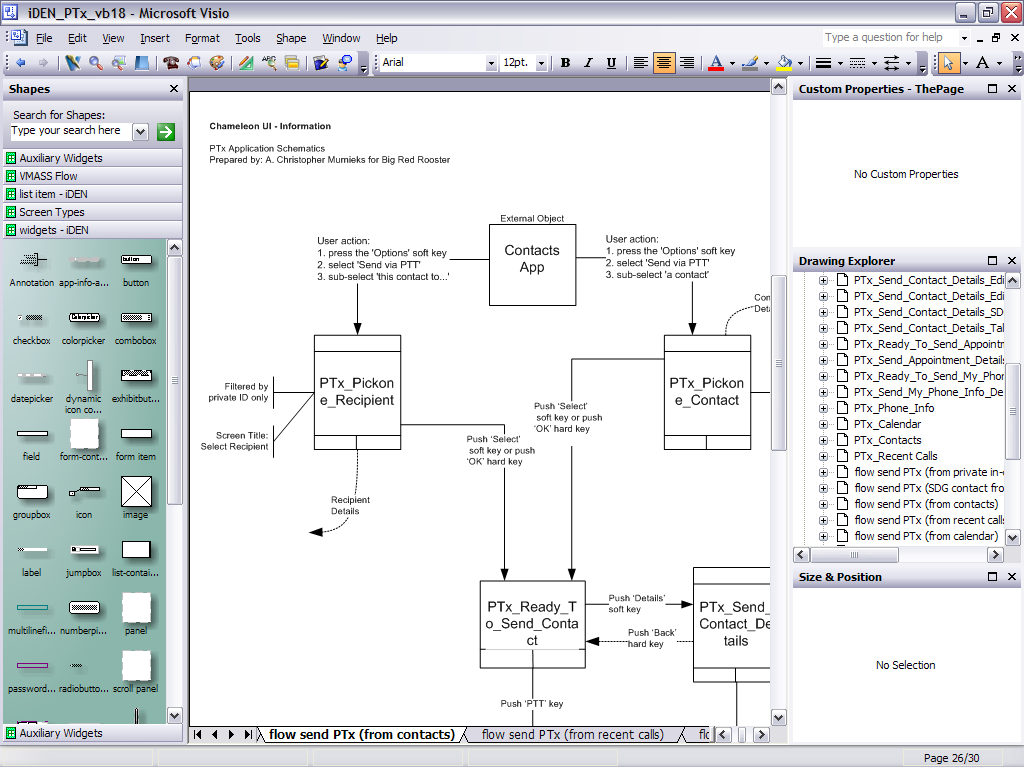Viewport: 1024px width, 768px height.
Task: Open the File menu
Action: [44, 39]
